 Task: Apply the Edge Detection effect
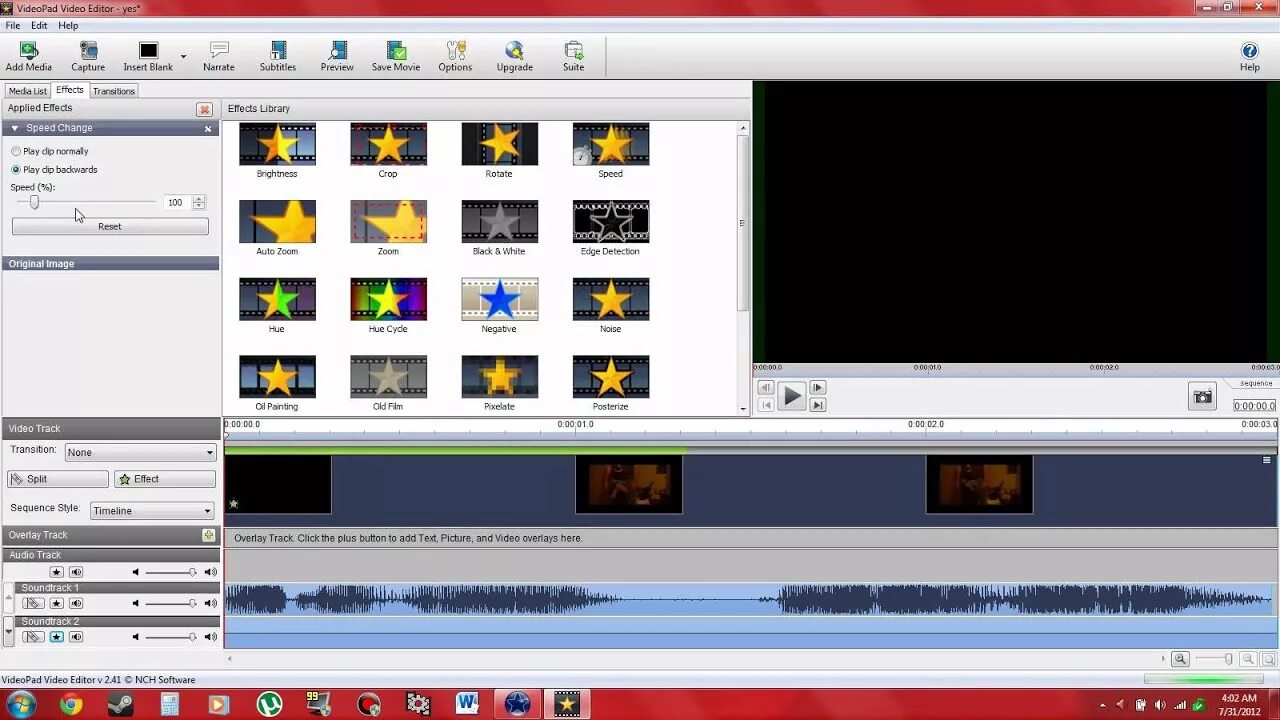coord(610,229)
